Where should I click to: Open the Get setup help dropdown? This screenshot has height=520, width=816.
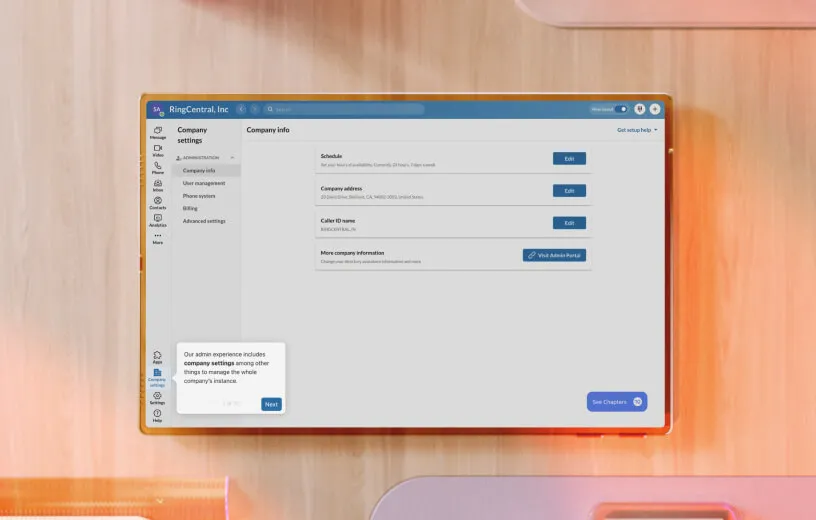[637, 130]
